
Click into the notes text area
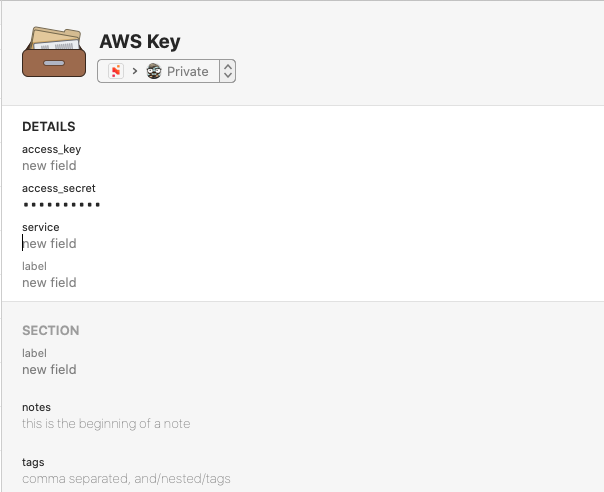coord(106,424)
